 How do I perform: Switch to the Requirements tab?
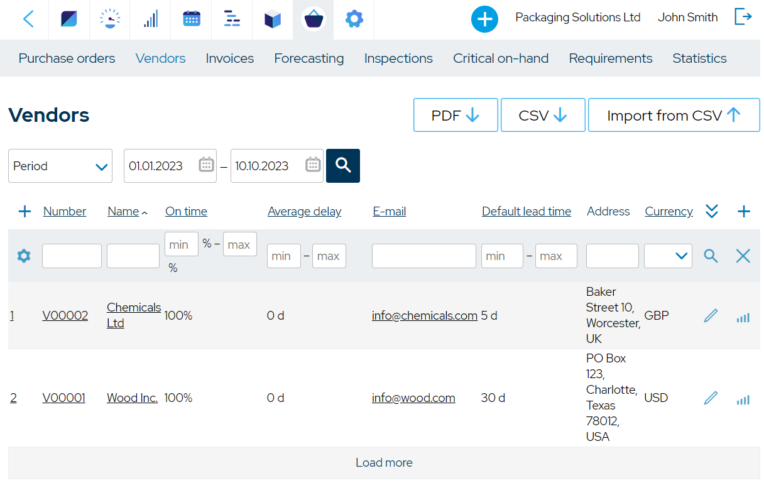[611, 58]
